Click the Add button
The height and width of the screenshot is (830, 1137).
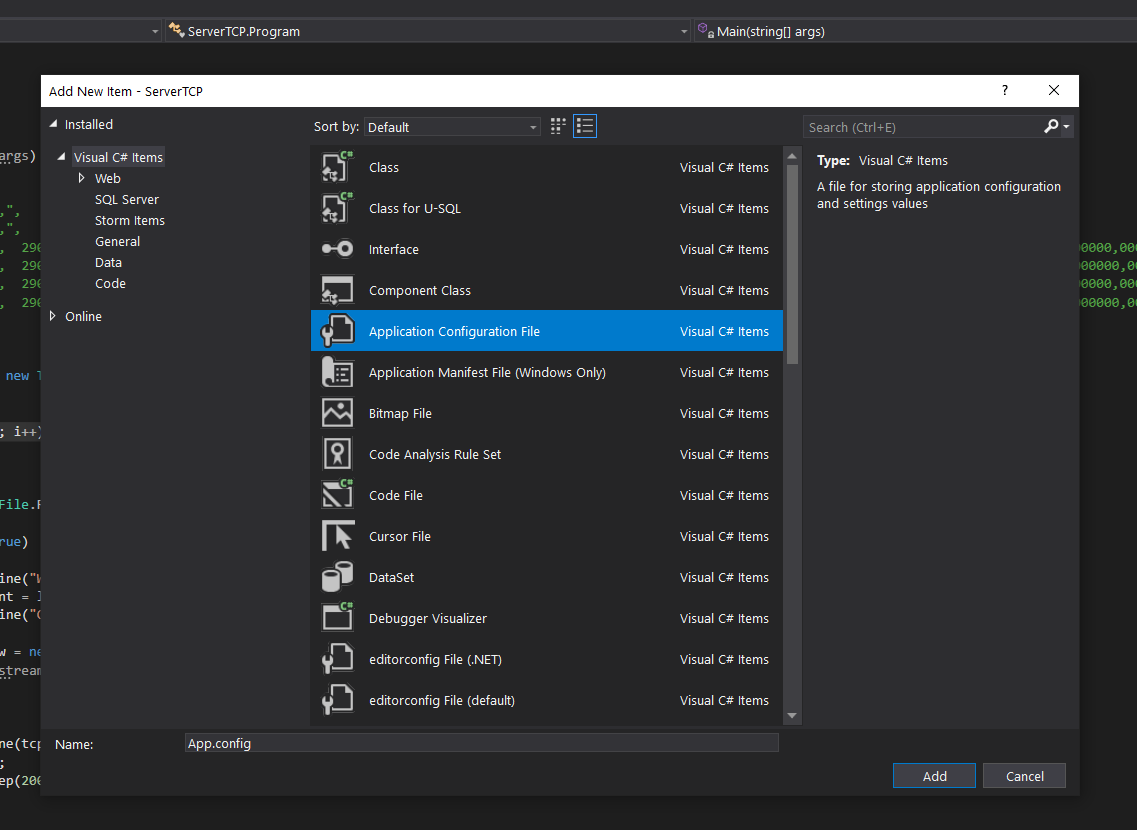[x=933, y=775]
